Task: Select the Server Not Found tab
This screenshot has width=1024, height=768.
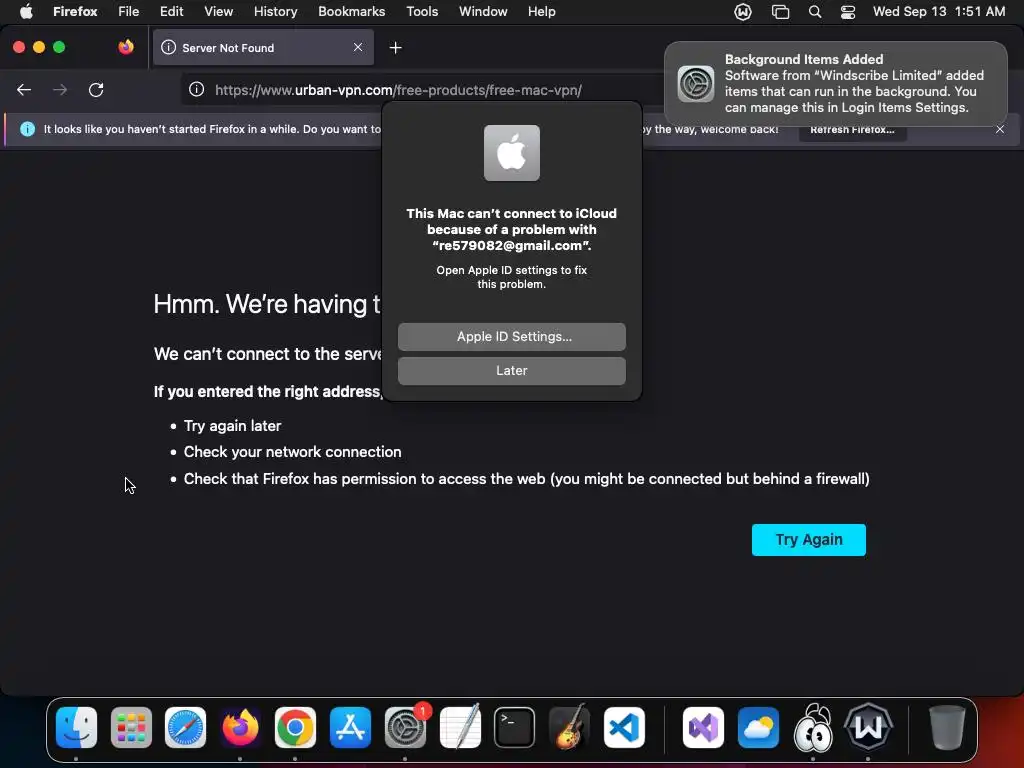Action: point(263,48)
